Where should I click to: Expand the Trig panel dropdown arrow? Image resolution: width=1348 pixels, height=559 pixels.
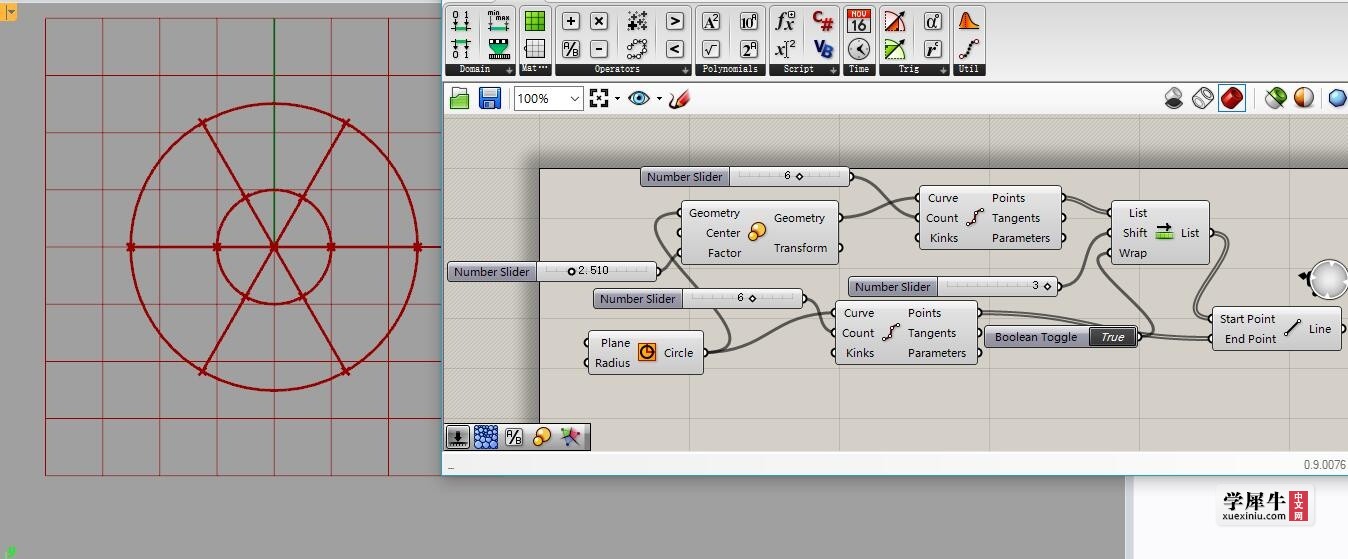943,70
